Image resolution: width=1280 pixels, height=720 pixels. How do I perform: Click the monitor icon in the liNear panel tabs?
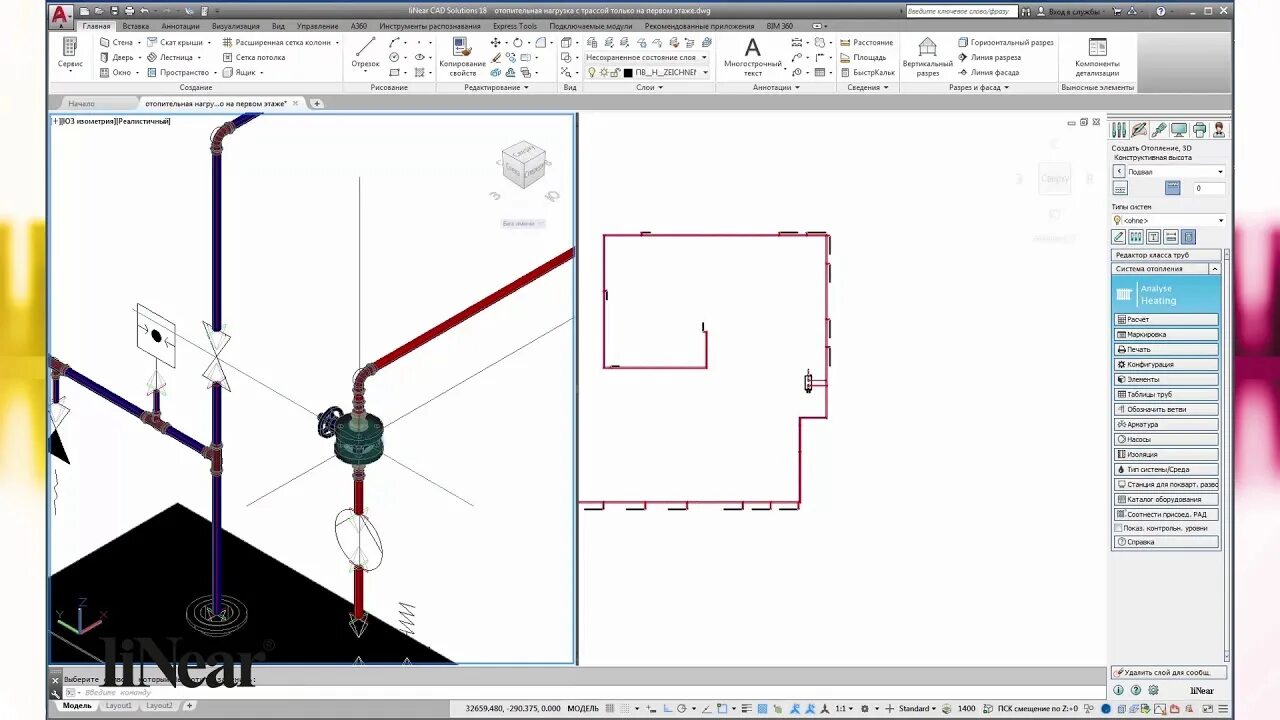pyautogui.click(x=1179, y=130)
